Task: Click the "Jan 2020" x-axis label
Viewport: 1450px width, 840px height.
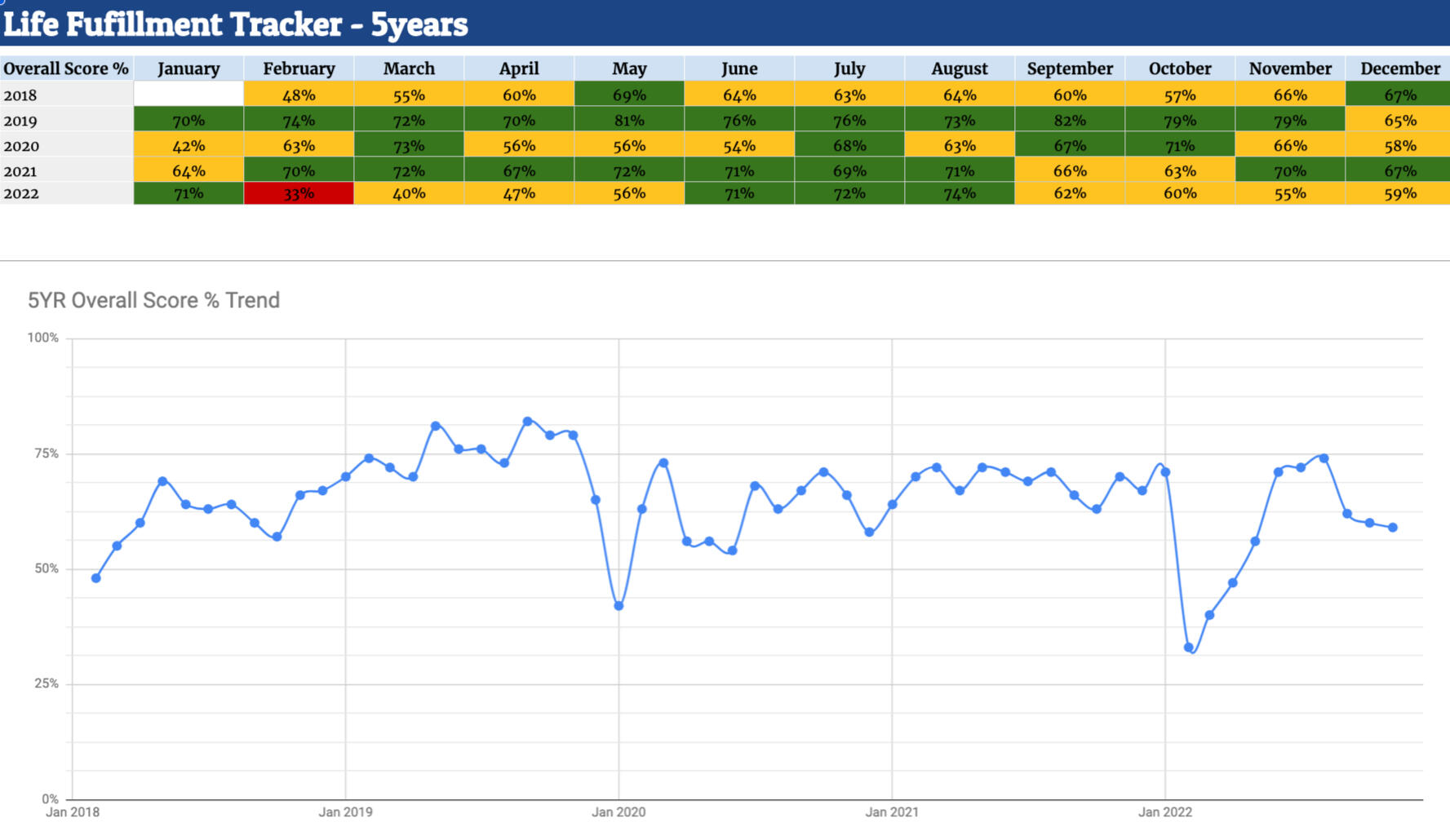Action: pyautogui.click(x=619, y=812)
